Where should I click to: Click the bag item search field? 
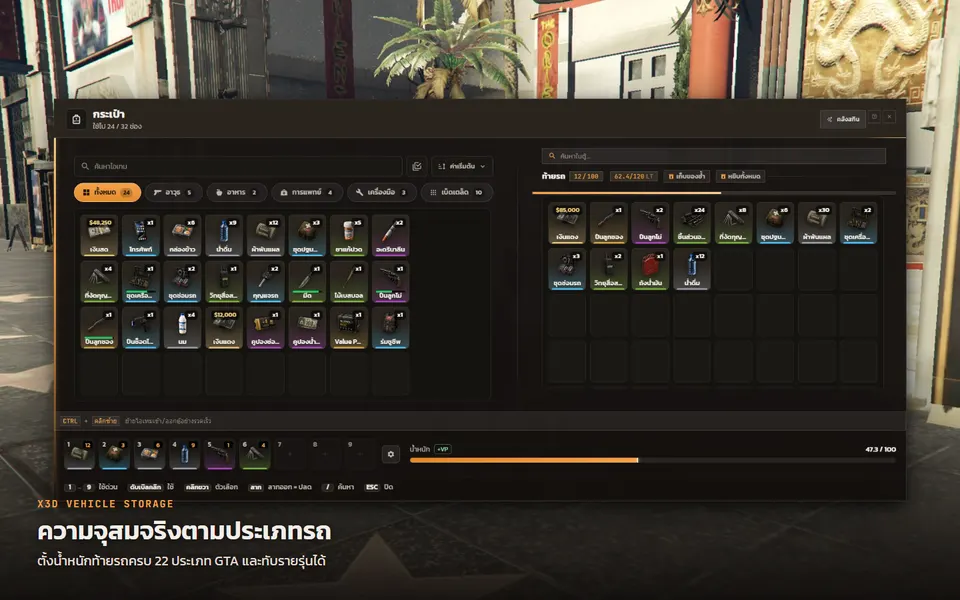[238, 166]
